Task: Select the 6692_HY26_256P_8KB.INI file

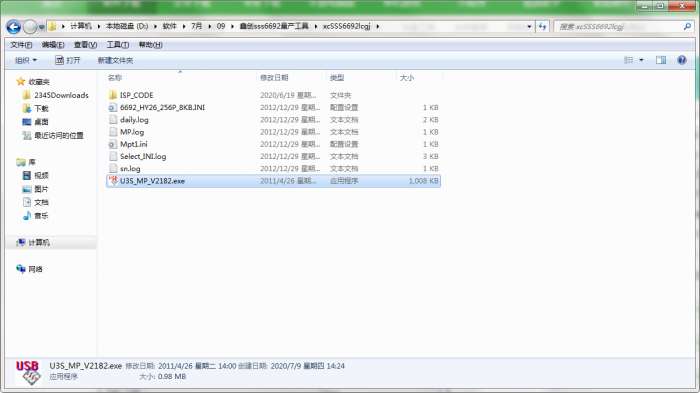Action: pyautogui.click(x=162, y=108)
